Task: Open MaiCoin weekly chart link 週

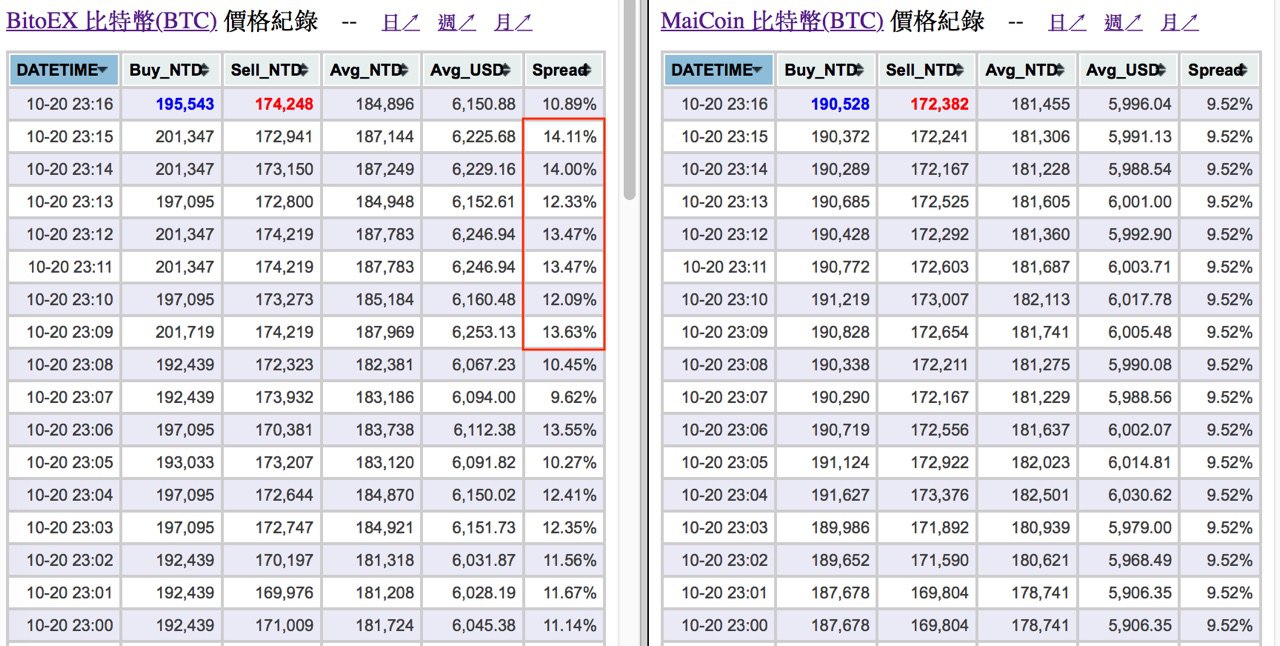Action: coord(1123,22)
